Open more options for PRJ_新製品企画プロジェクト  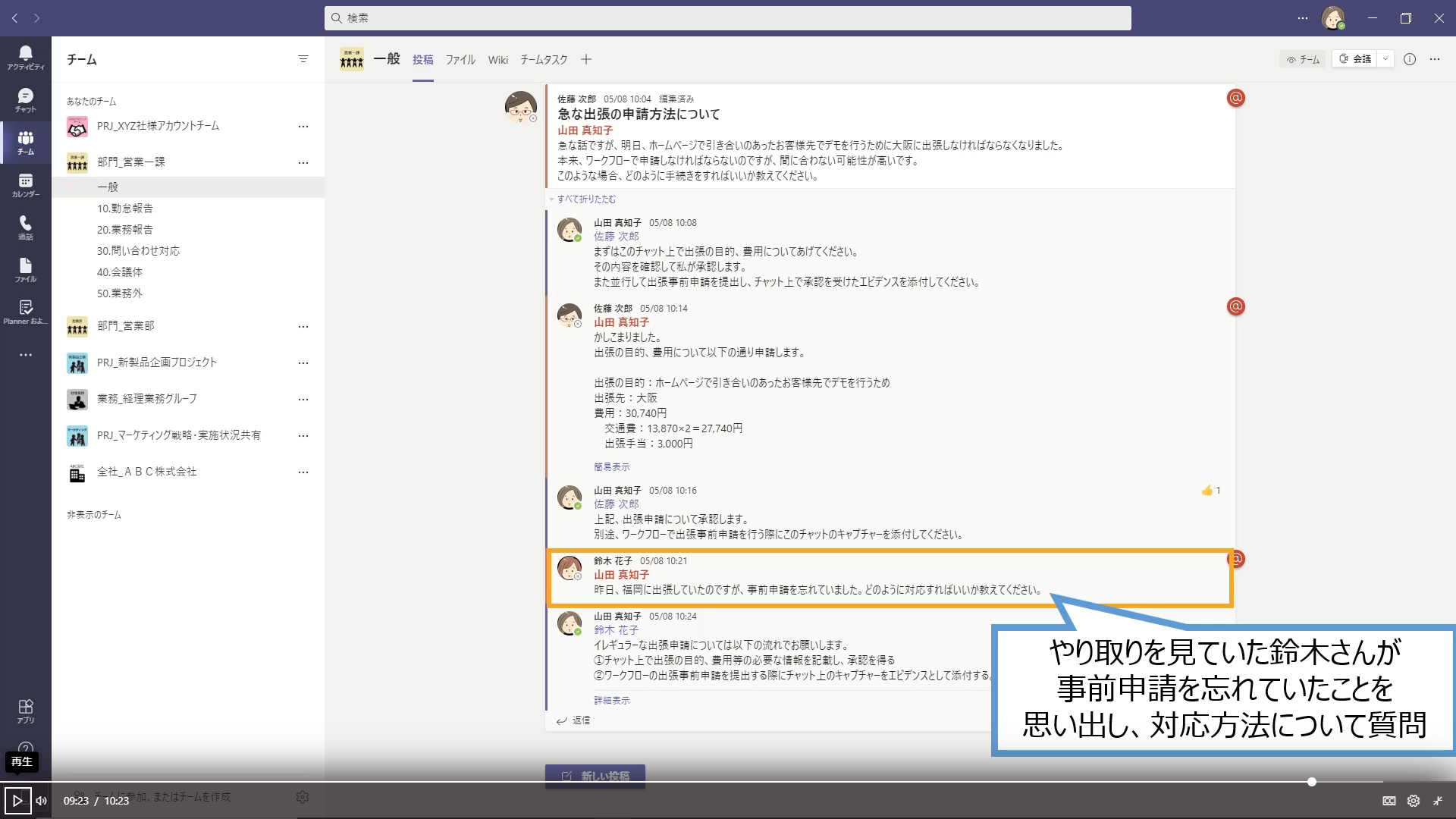(x=303, y=363)
